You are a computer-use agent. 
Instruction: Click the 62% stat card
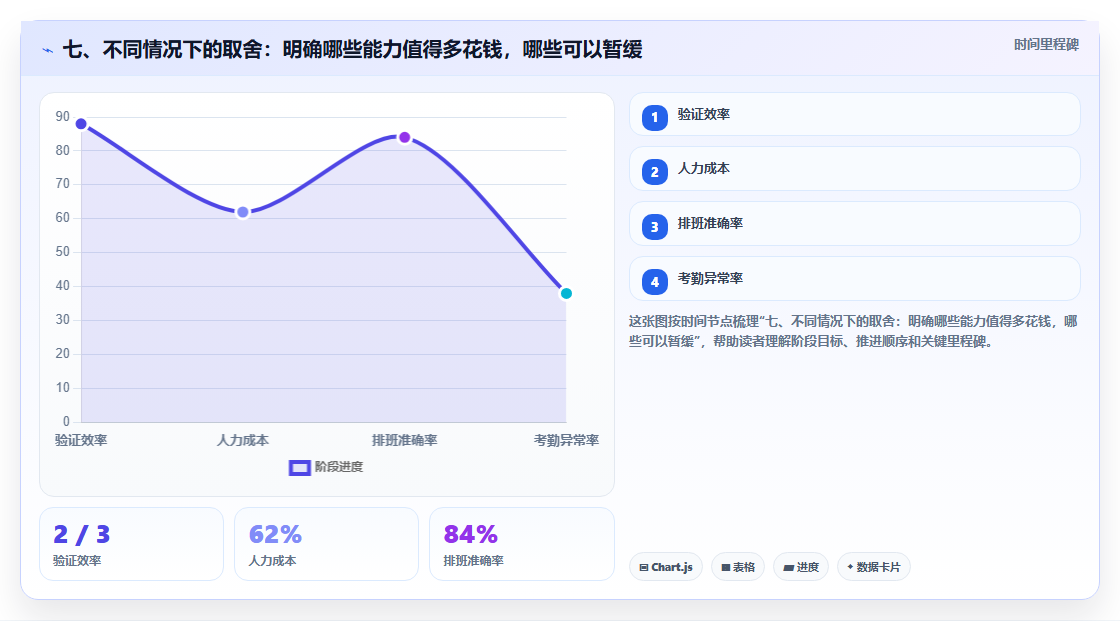coord(326,544)
